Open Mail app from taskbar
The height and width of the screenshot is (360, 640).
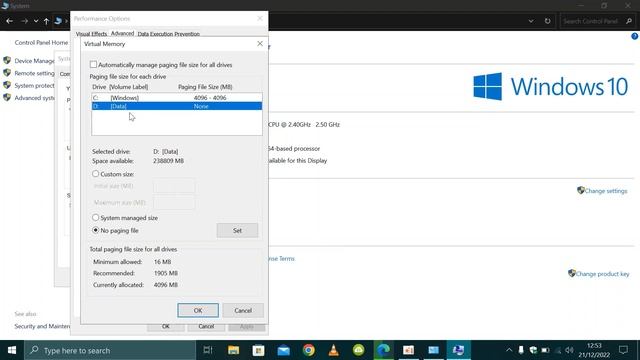tap(284, 350)
